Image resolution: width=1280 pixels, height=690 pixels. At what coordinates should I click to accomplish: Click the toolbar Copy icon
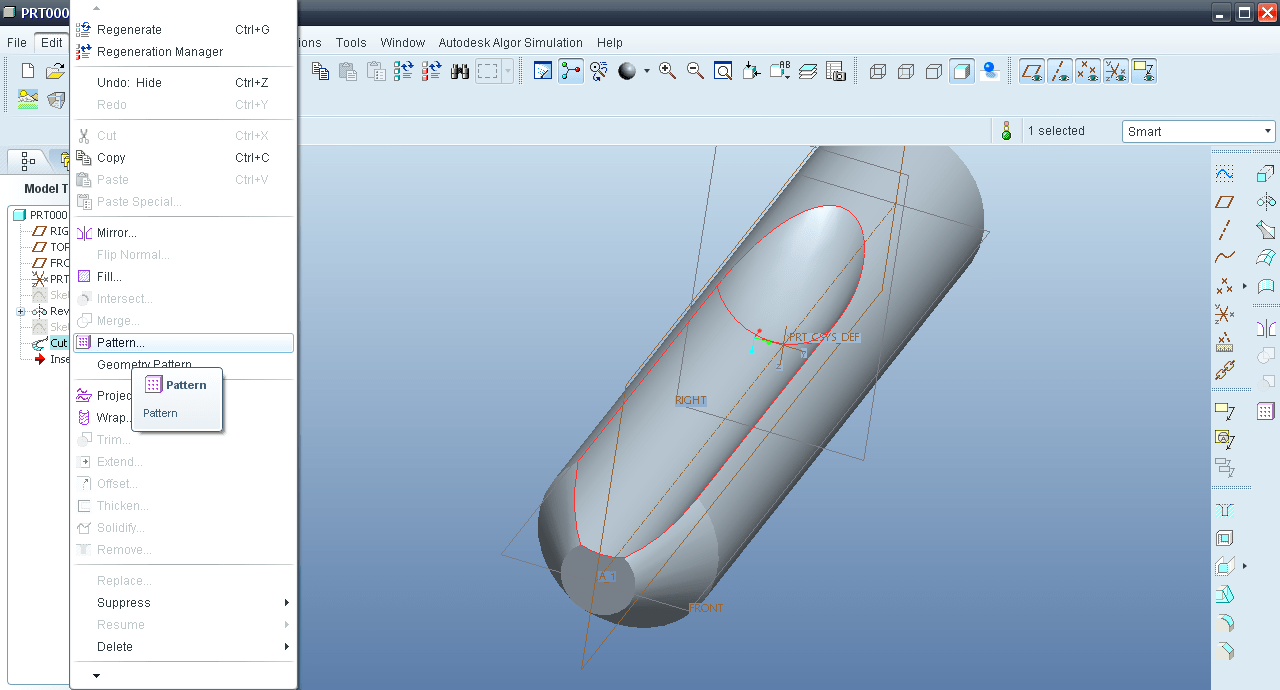coord(320,71)
